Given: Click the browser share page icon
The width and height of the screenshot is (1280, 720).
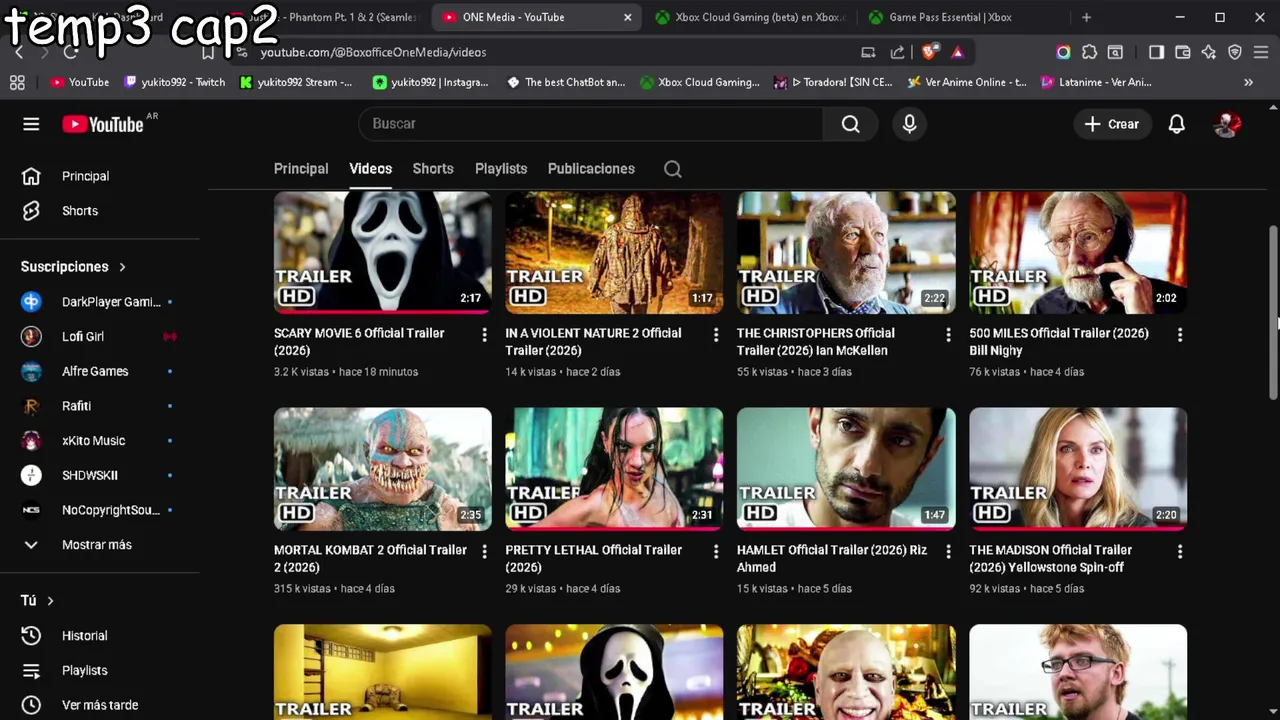Looking at the screenshot, I should click(x=897, y=52).
